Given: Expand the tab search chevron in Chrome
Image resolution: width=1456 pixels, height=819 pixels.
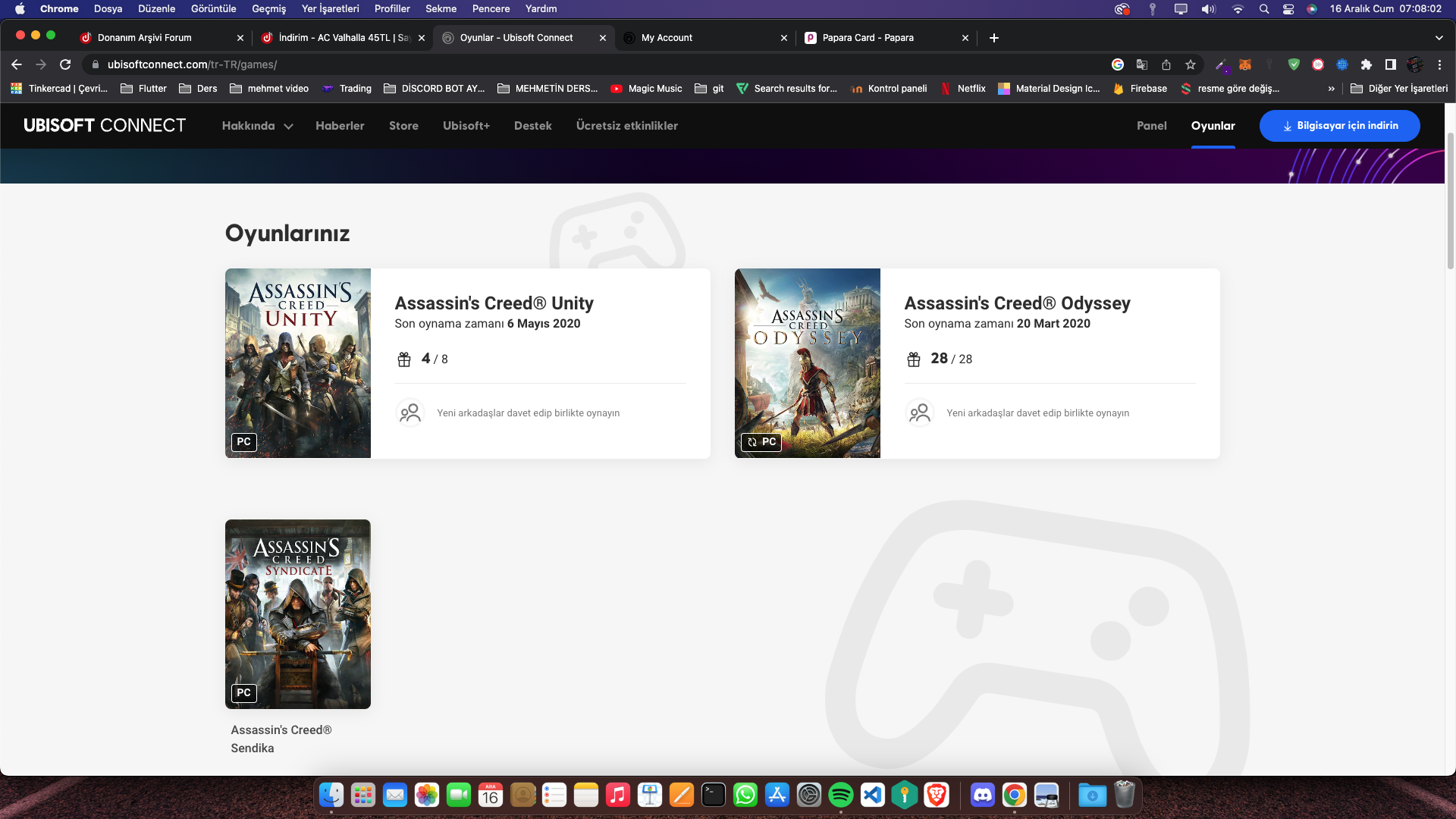Looking at the screenshot, I should coord(1439,38).
